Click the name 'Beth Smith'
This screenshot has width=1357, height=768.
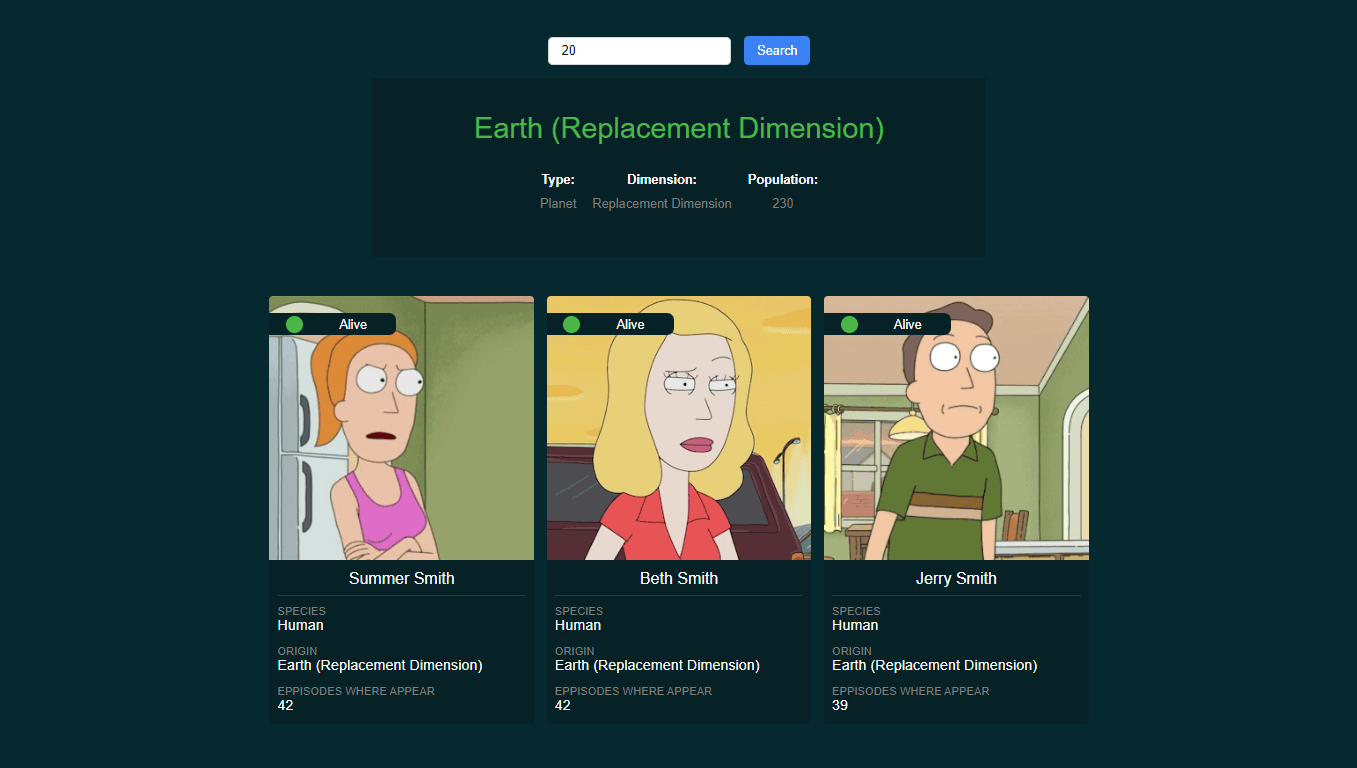pos(678,578)
